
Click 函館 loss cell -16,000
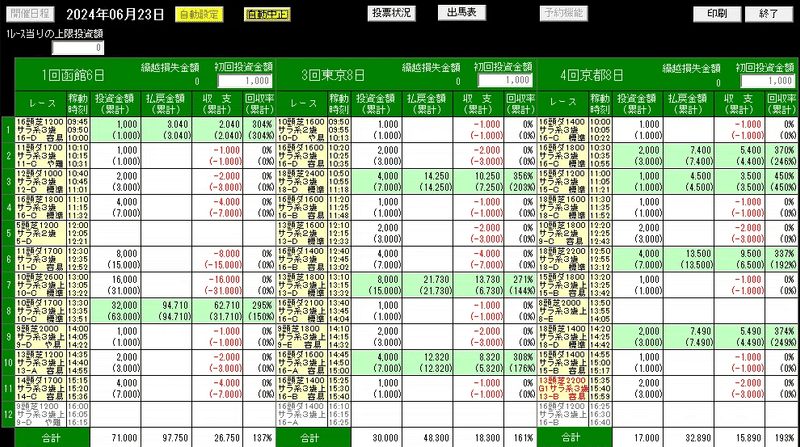click(217, 285)
